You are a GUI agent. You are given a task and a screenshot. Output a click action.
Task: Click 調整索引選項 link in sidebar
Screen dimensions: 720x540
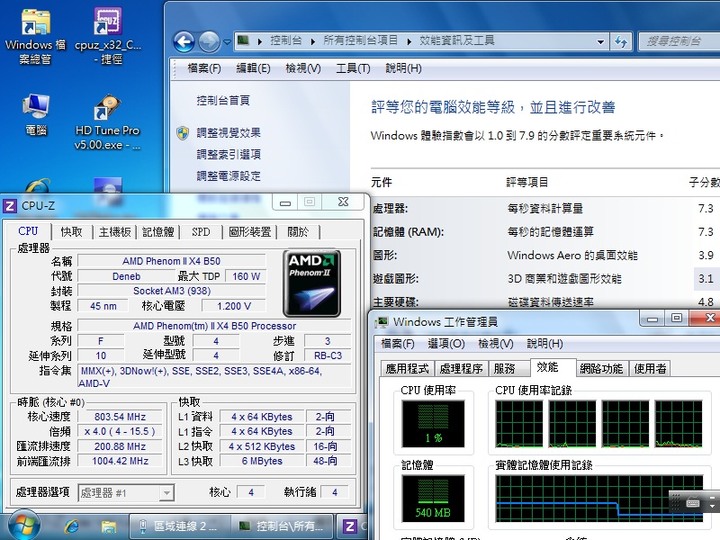[x=229, y=154]
